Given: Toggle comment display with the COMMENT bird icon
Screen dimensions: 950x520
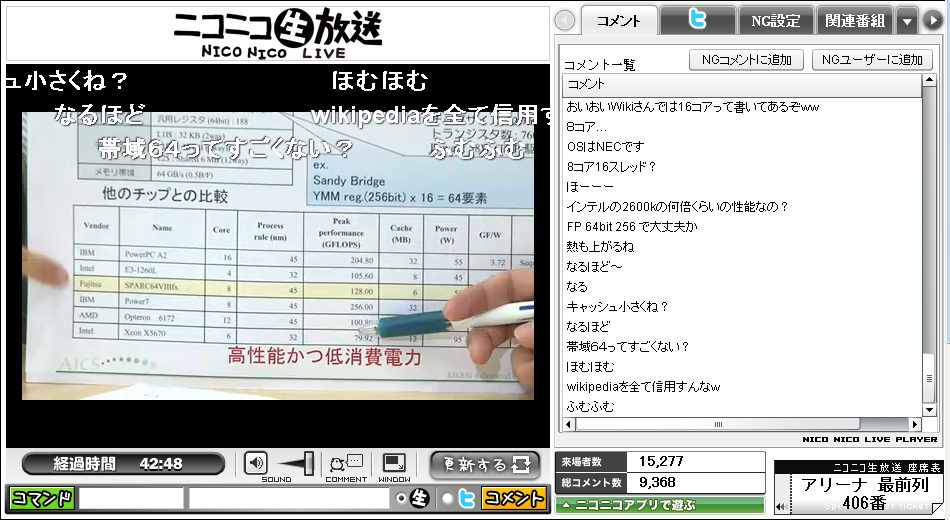Looking at the screenshot, I should pyautogui.click(x=345, y=464).
